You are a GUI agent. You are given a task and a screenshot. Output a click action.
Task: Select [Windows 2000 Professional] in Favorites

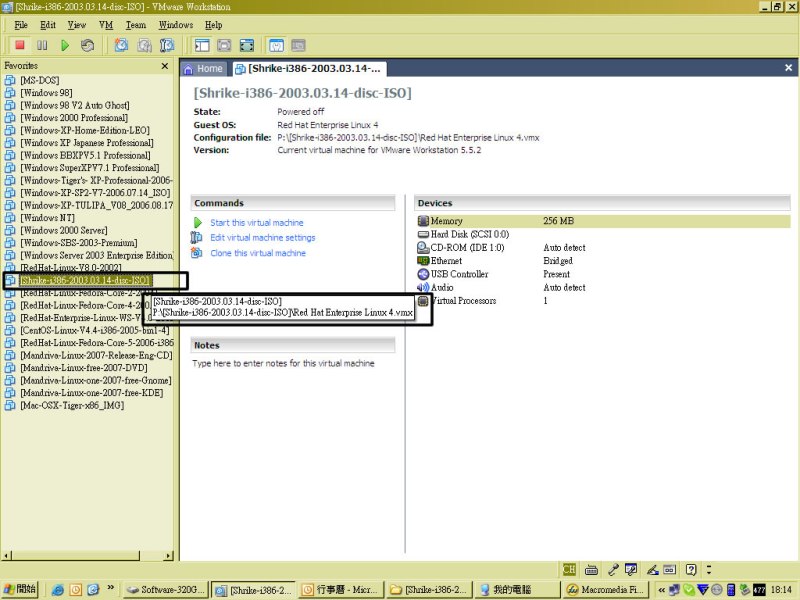pos(74,118)
